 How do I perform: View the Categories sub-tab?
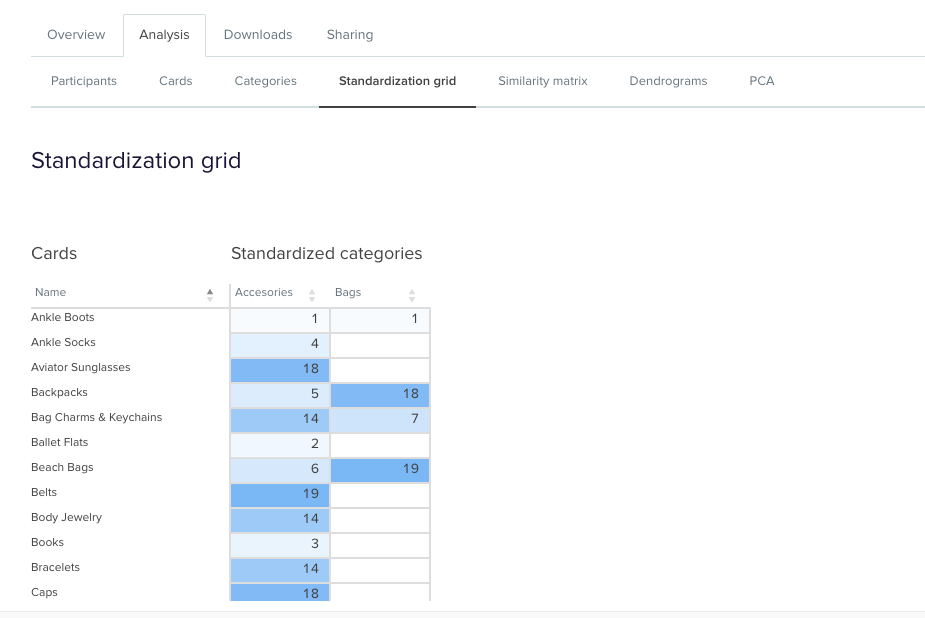pyautogui.click(x=265, y=81)
